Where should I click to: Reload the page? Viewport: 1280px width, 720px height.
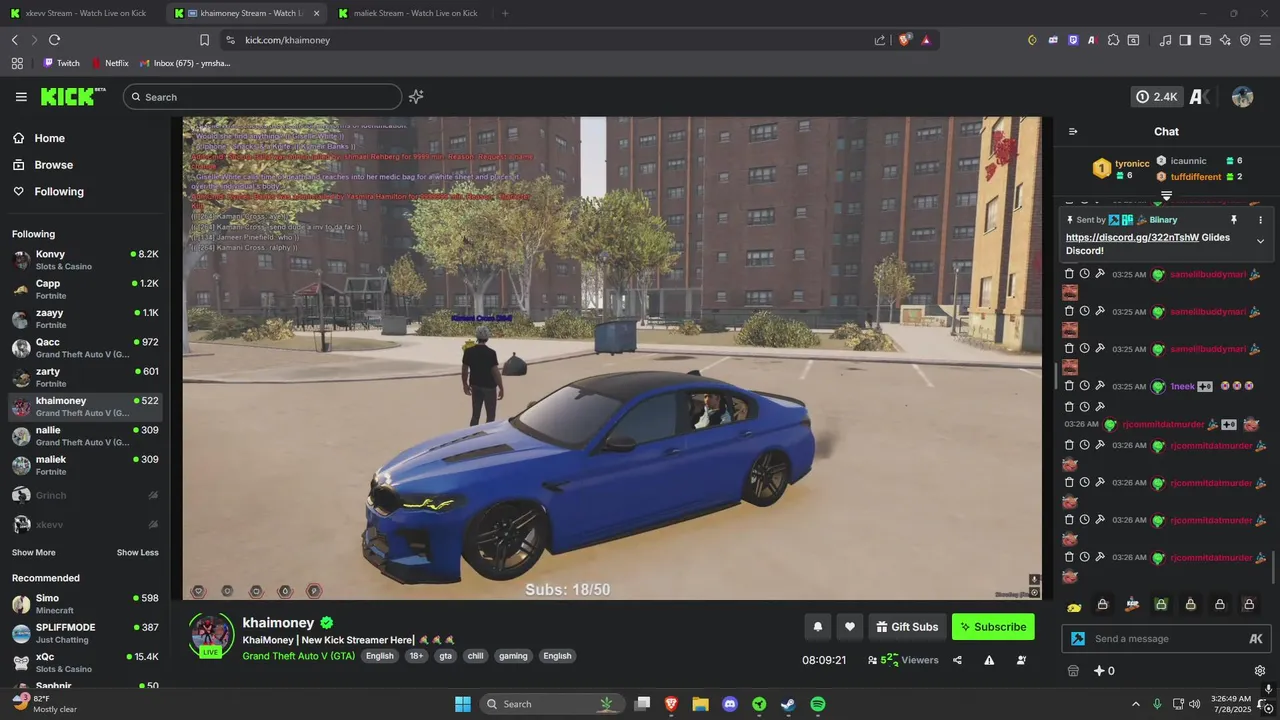click(x=54, y=40)
